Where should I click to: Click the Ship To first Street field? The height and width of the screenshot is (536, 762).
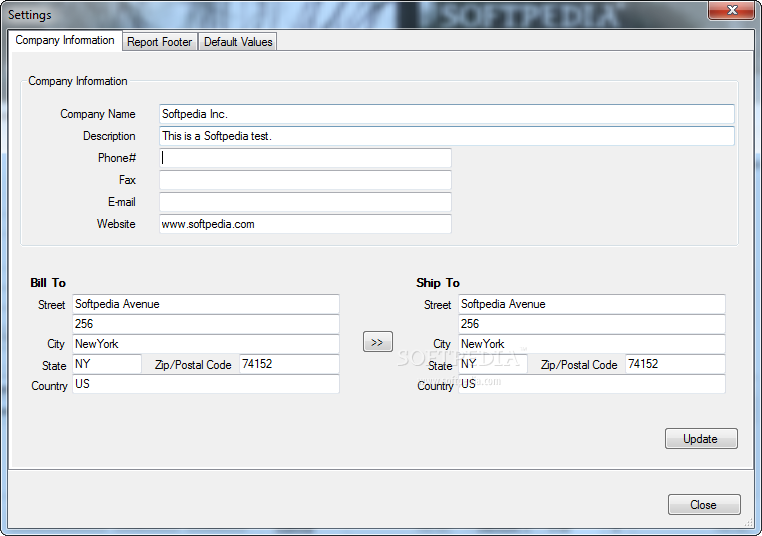(x=592, y=304)
